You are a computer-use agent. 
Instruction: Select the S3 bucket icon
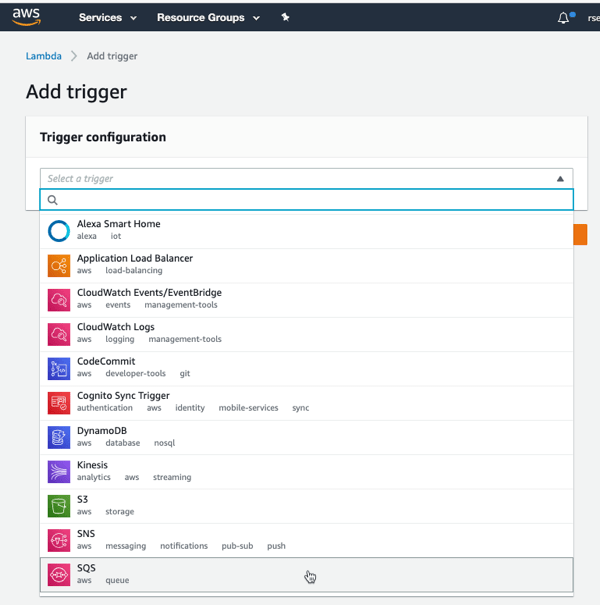(59, 506)
